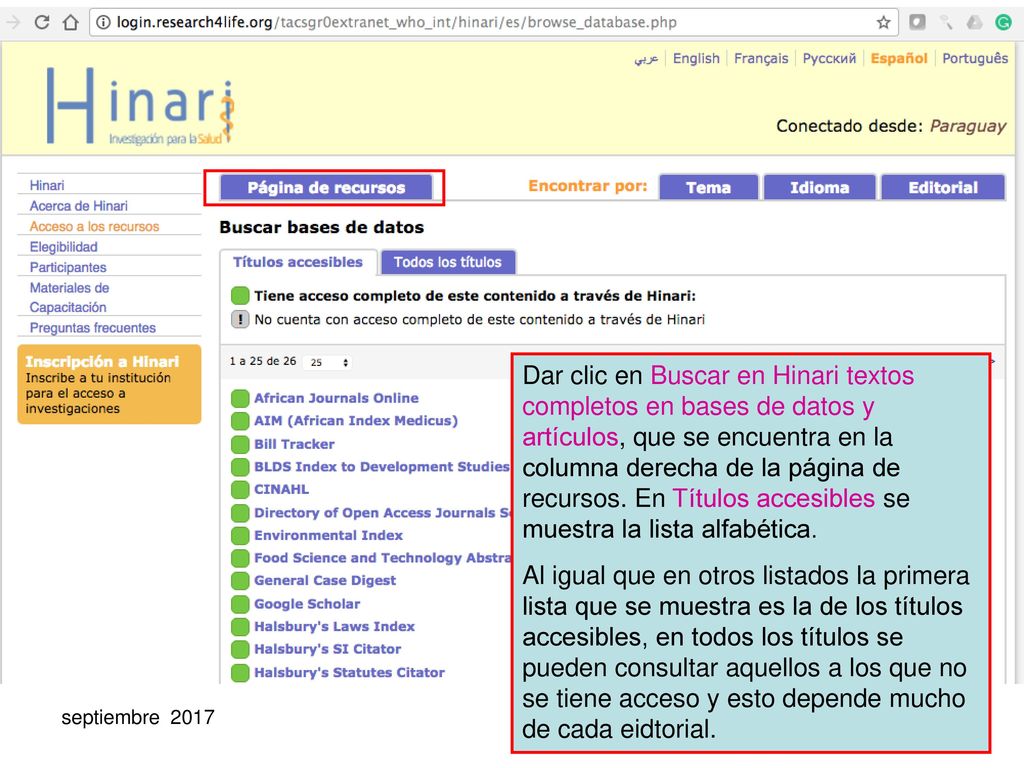Viewport: 1024px width, 768px height.
Task: Open Preguntas frecuentes sidebar item
Action: [x=93, y=328]
